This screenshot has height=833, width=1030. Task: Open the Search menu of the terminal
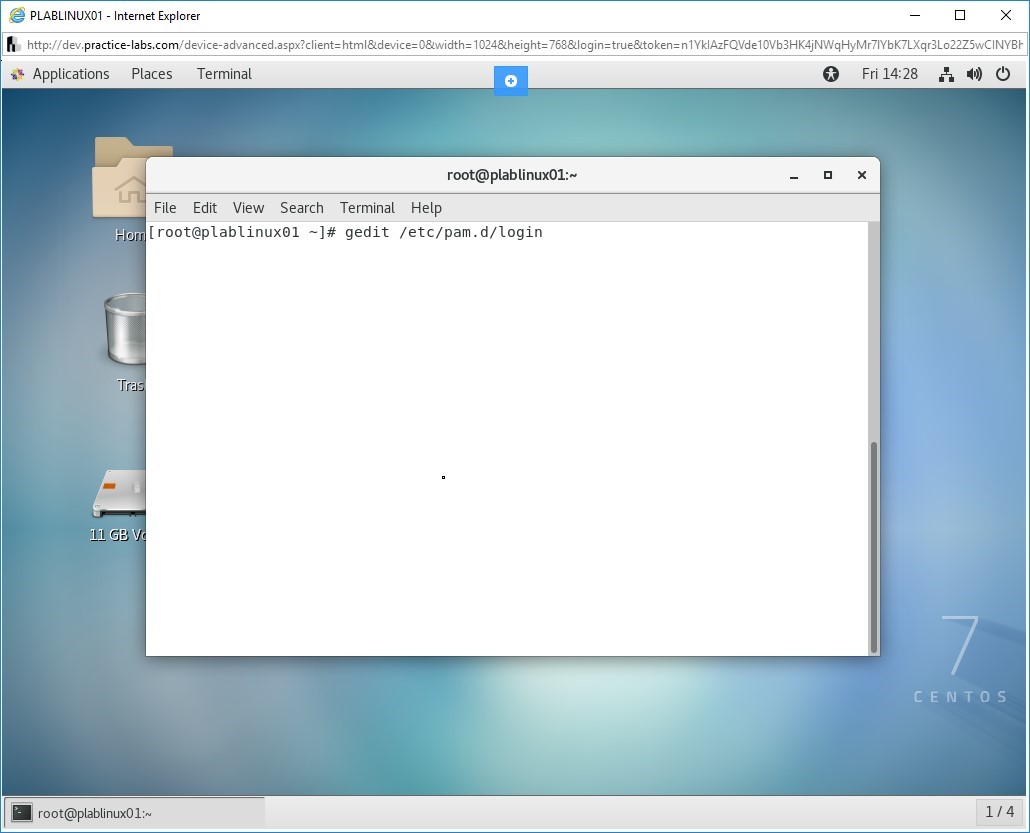(301, 208)
